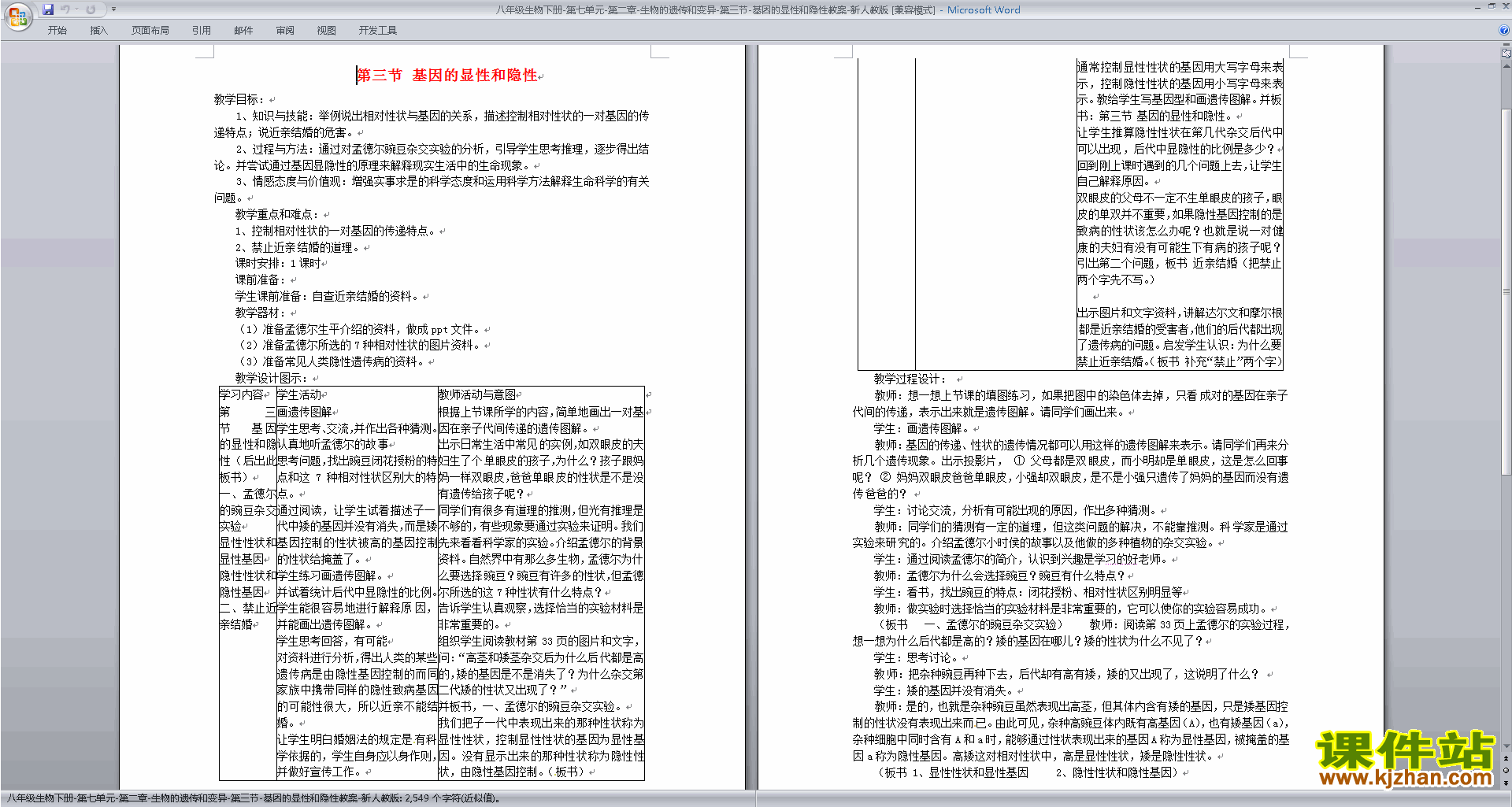Image resolution: width=1512 pixels, height=807 pixels.
Task: Open the 开发工具 ribbon tab
Action: coord(378,31)
